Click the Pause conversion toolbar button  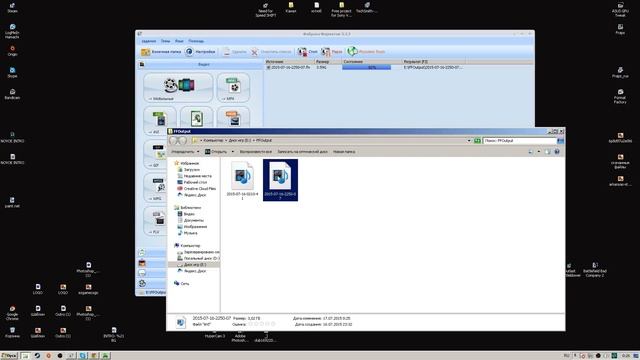click(x=332, y=52)
